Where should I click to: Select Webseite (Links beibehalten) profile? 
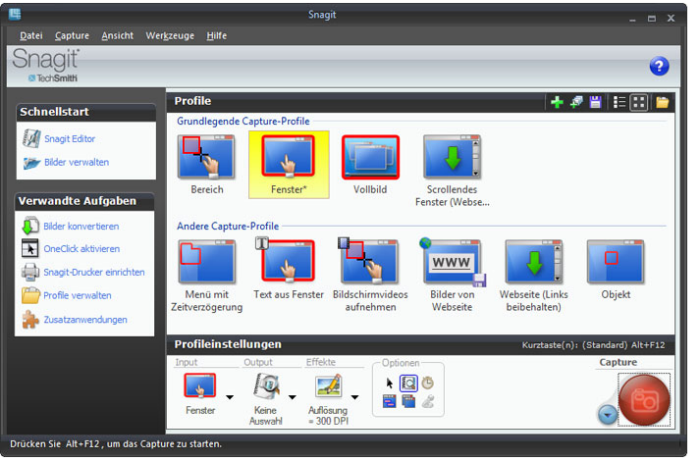(533, 275)
